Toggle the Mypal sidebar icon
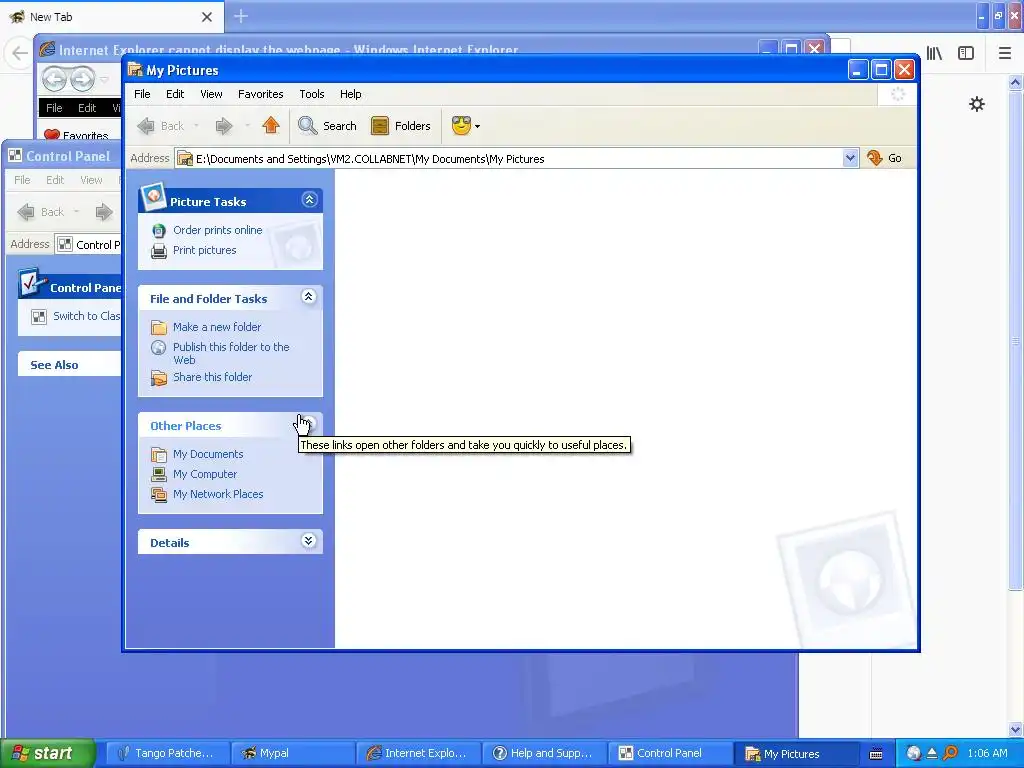Viewport: 1024px width, 768px height. click(966, 53)
